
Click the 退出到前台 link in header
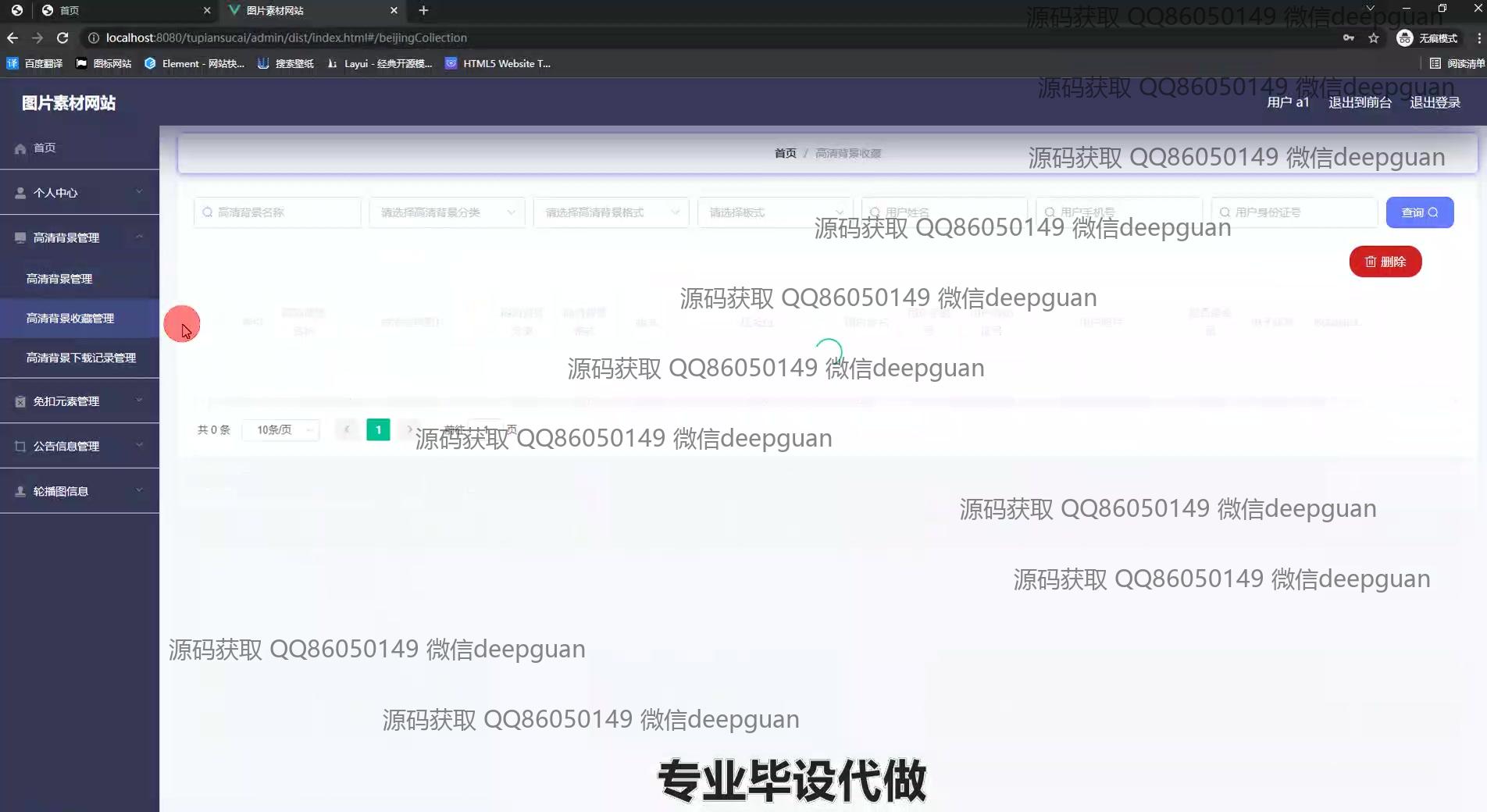click(x=1360, y=102)
